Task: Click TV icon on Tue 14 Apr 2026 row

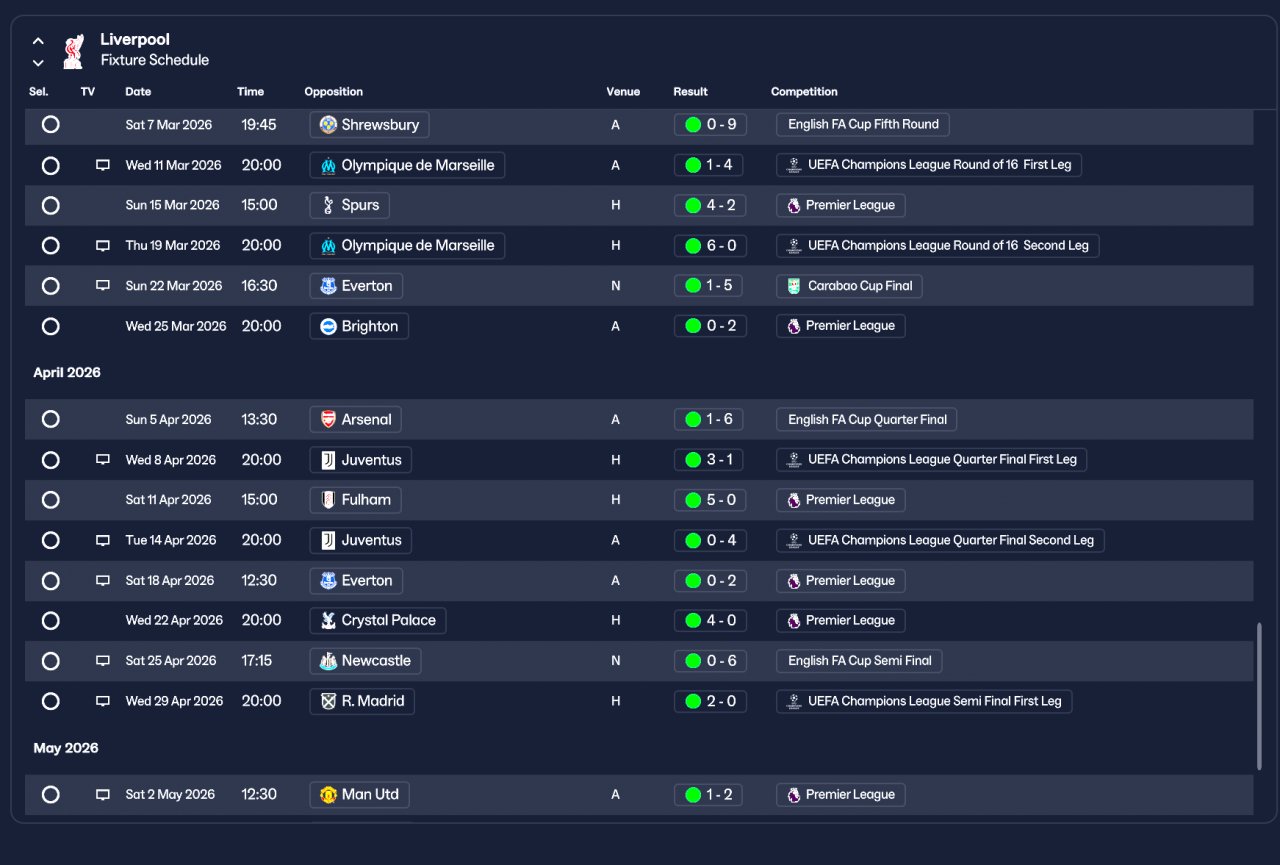Action: coord(102,540)
